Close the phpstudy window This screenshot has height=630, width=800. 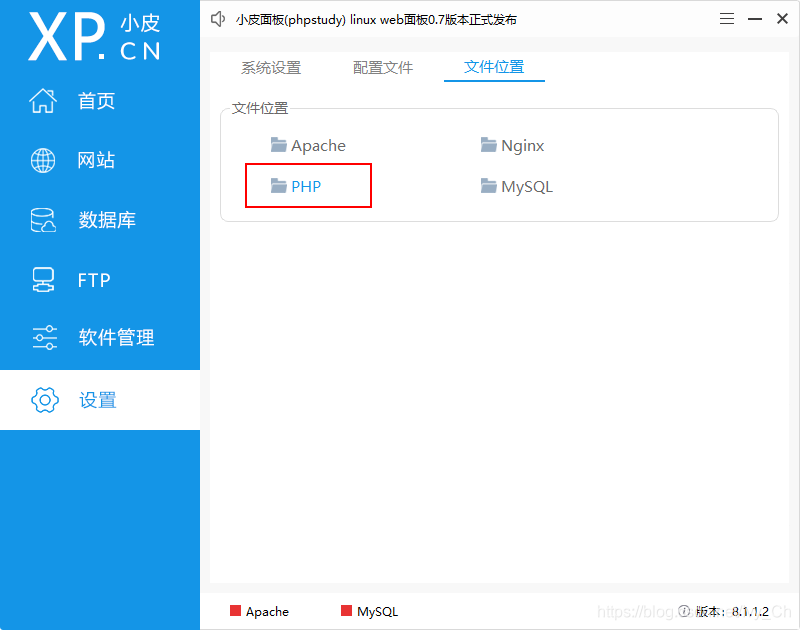pyautogui.click(x=782, y=19)
